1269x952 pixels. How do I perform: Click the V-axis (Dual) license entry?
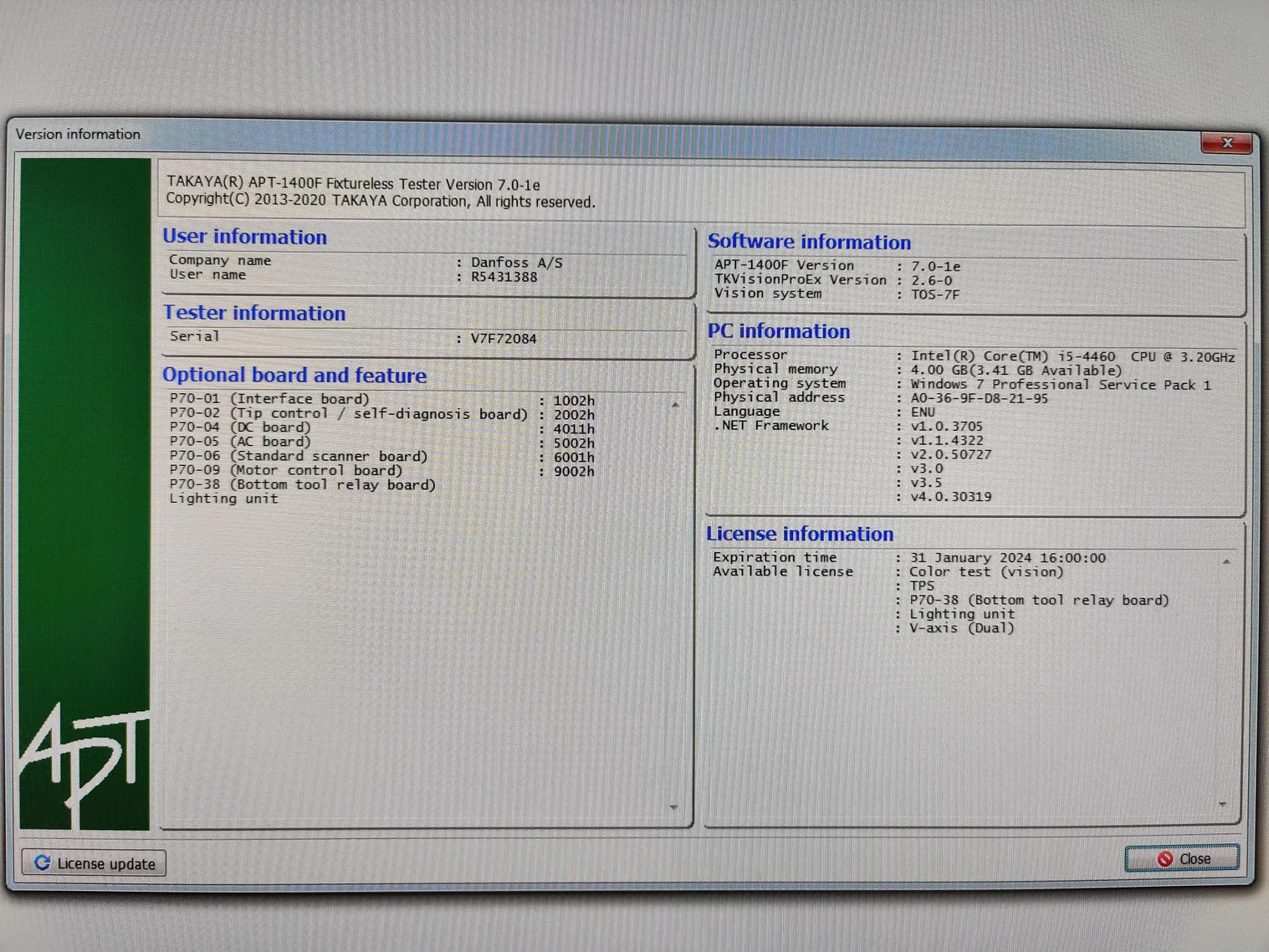[961, 628]
